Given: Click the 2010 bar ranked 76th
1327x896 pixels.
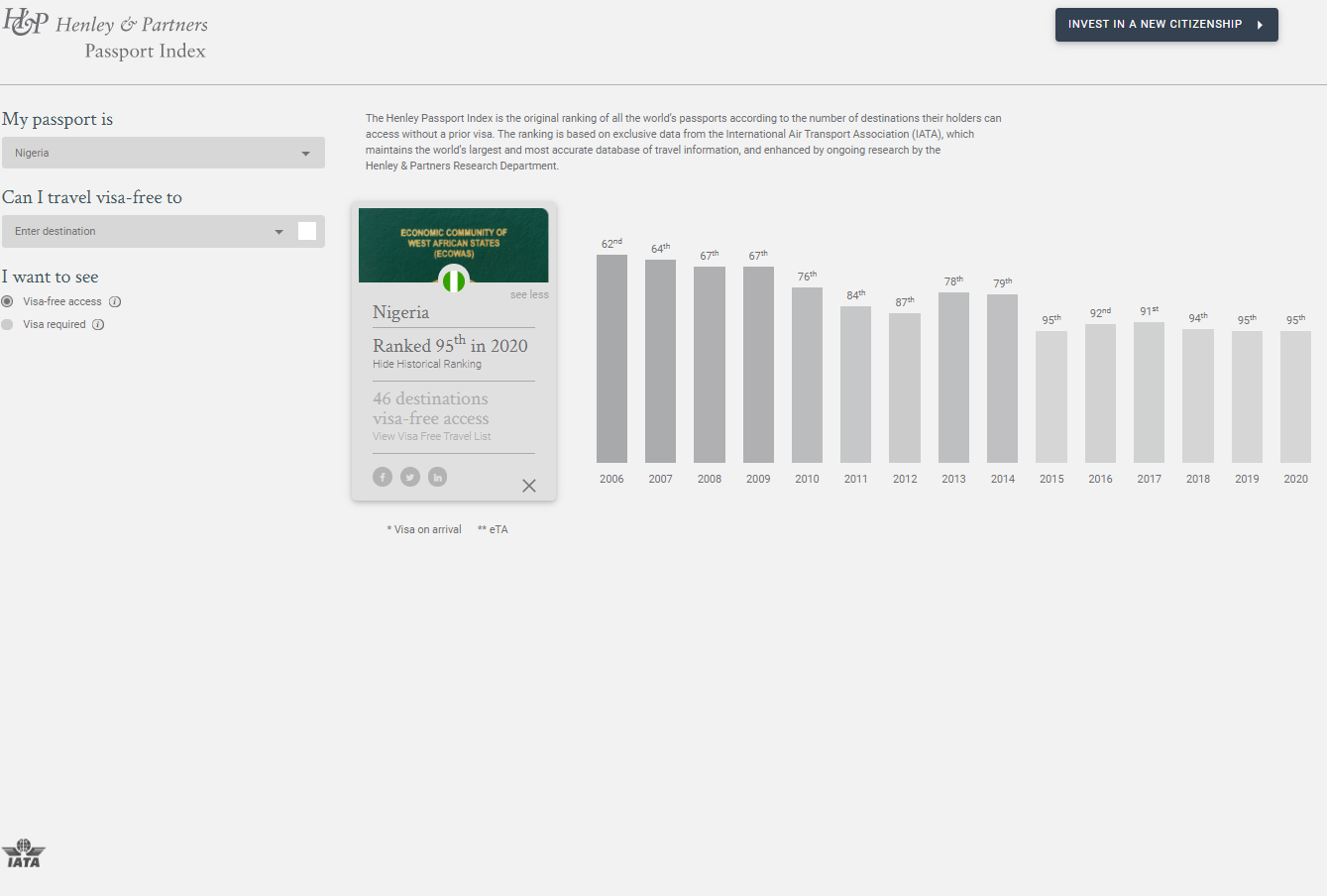Looking at the screenshot, I should click(807, 375).
